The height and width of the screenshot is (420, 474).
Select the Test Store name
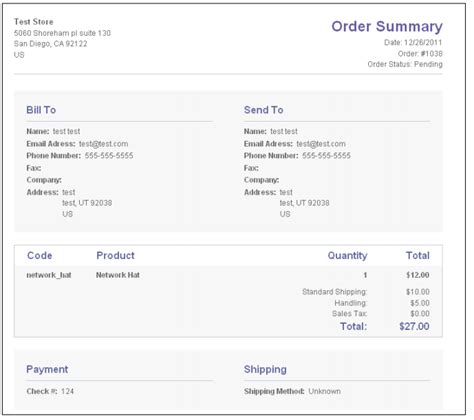34,22
